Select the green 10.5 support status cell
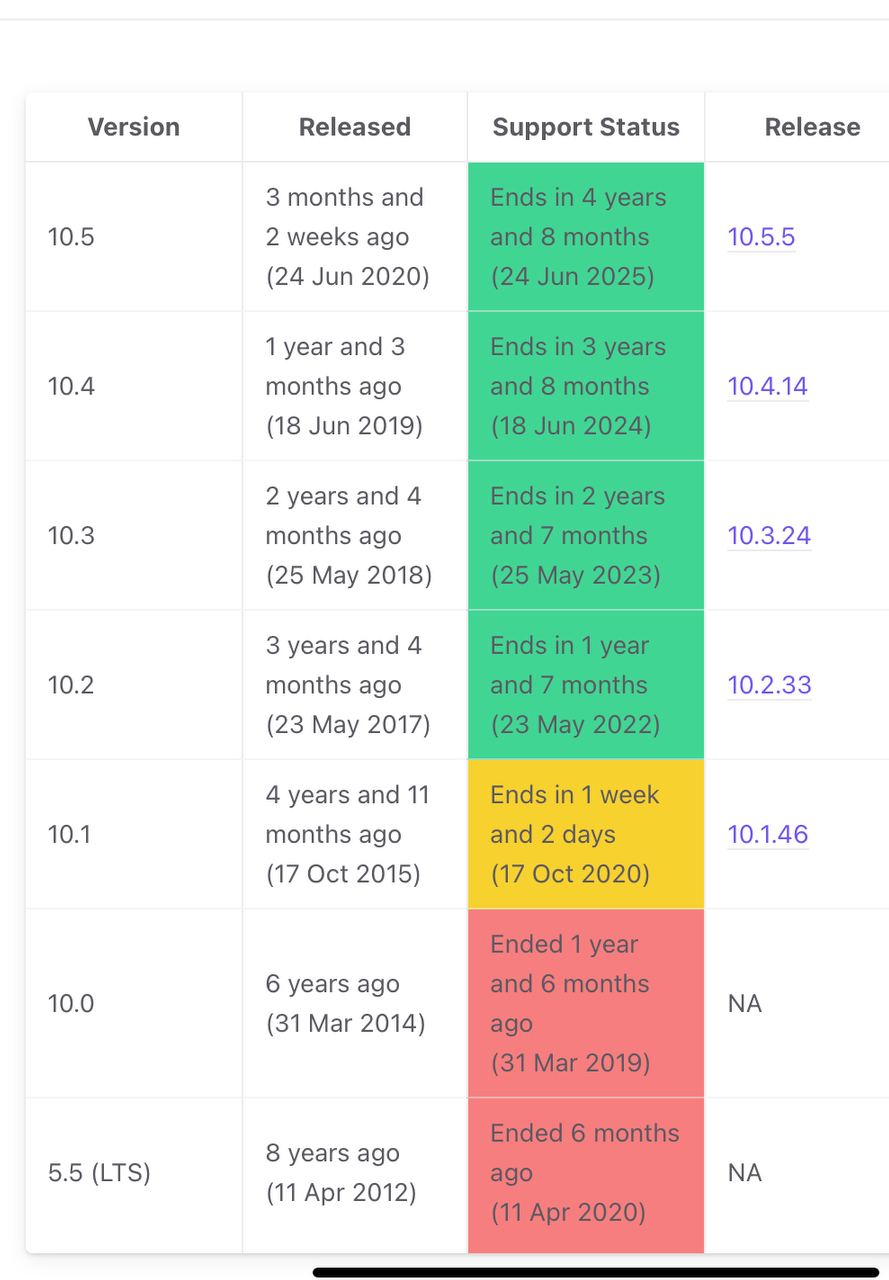 point(586,237)
